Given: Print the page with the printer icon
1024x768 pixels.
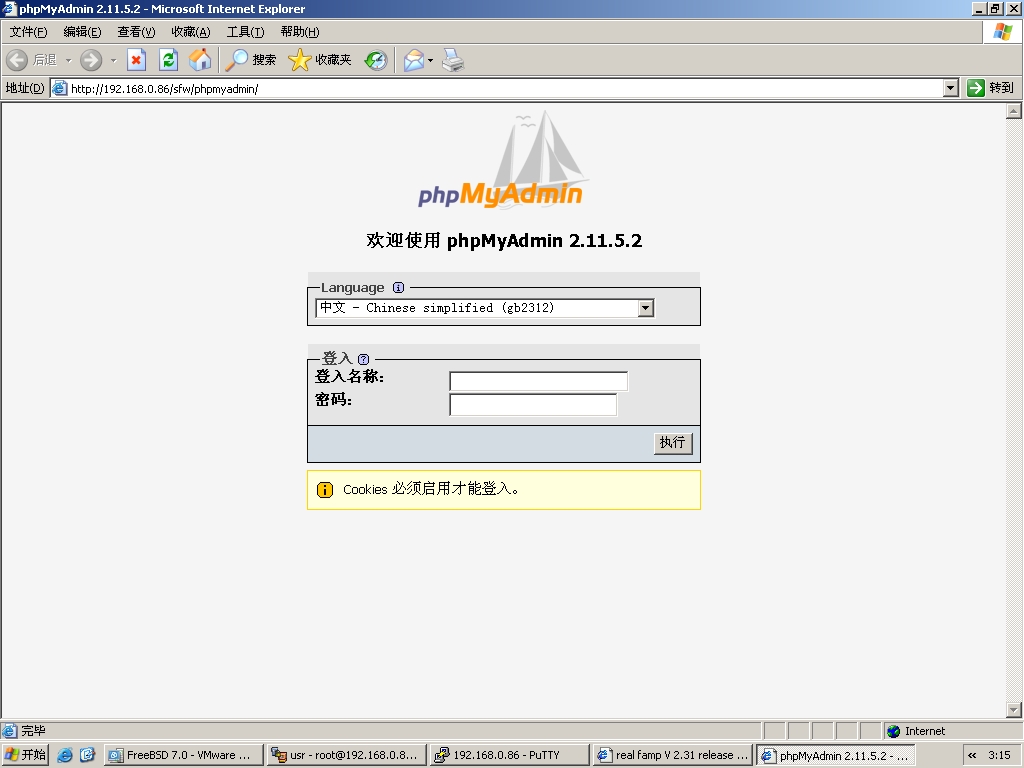Looking at the screenshot, I should coord(453,60).
